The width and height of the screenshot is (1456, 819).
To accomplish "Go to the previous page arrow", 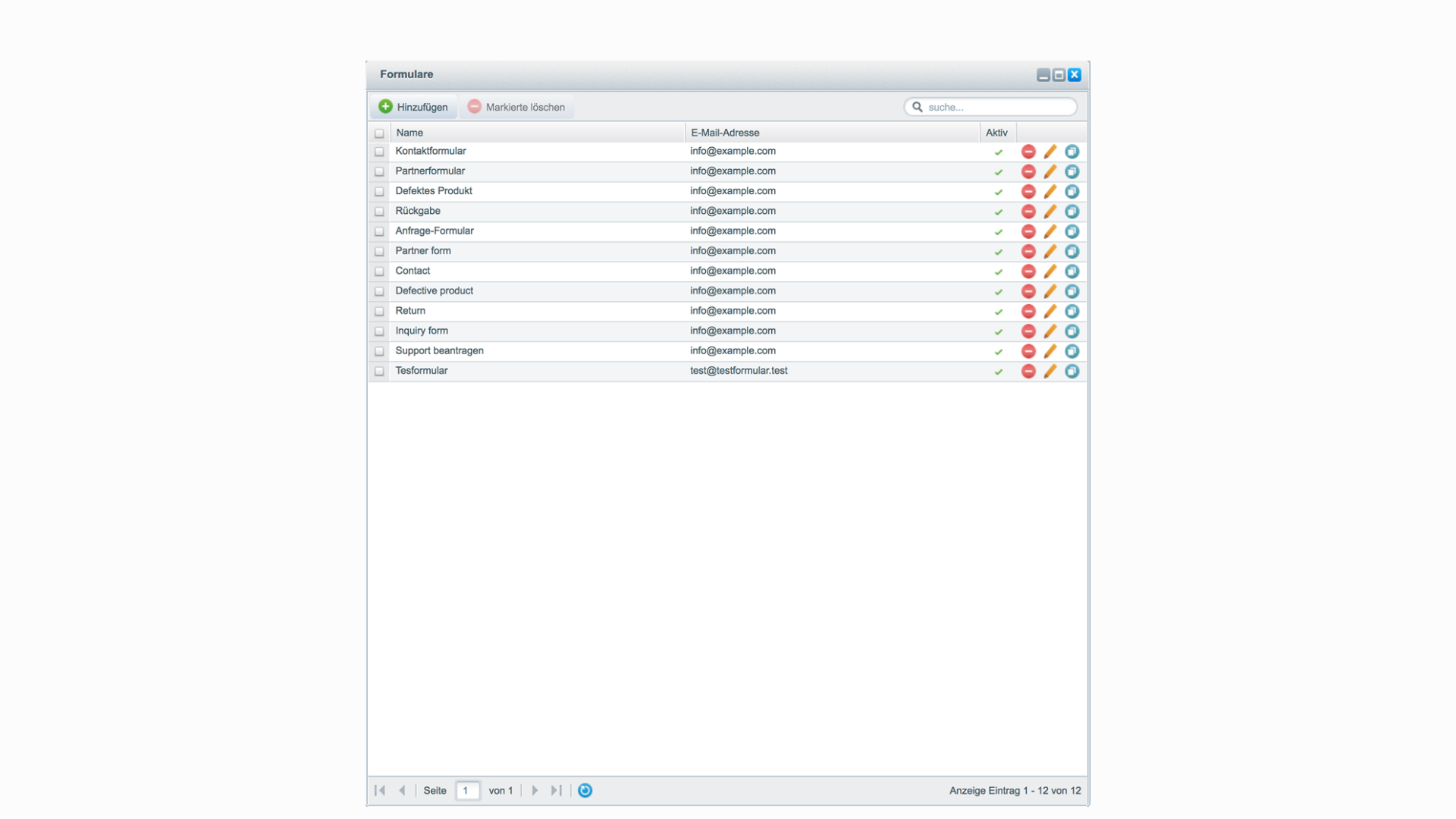I will click(x=402, y=790).
